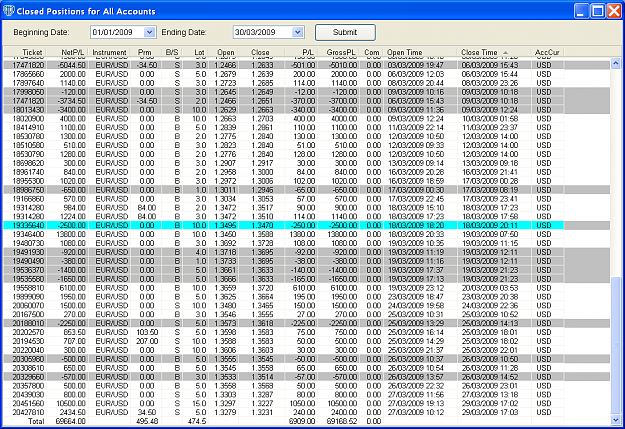Select ticket 18986750
625x429 pixels.
pos(28,190)
